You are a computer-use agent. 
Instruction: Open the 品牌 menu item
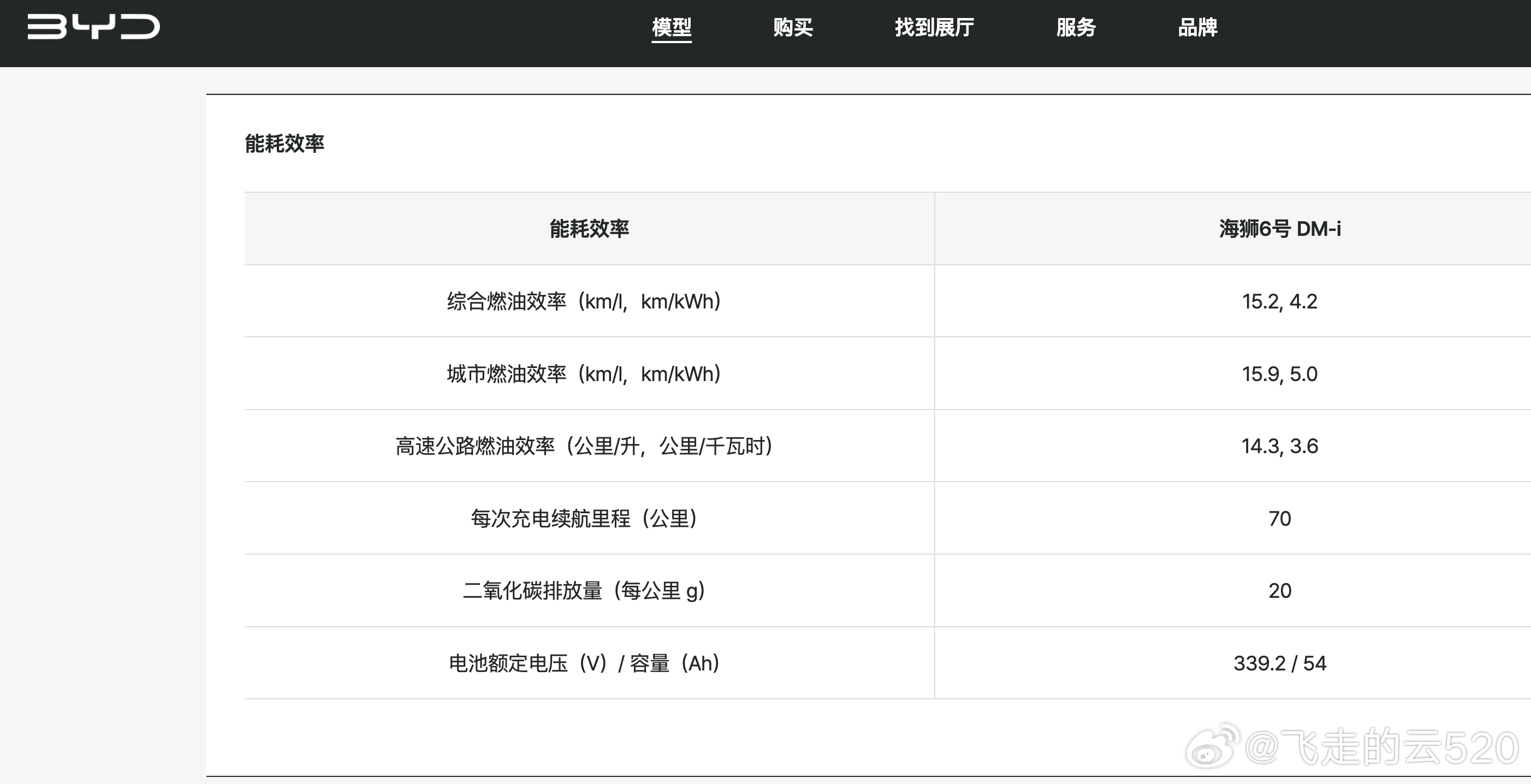coord(1197,27)
